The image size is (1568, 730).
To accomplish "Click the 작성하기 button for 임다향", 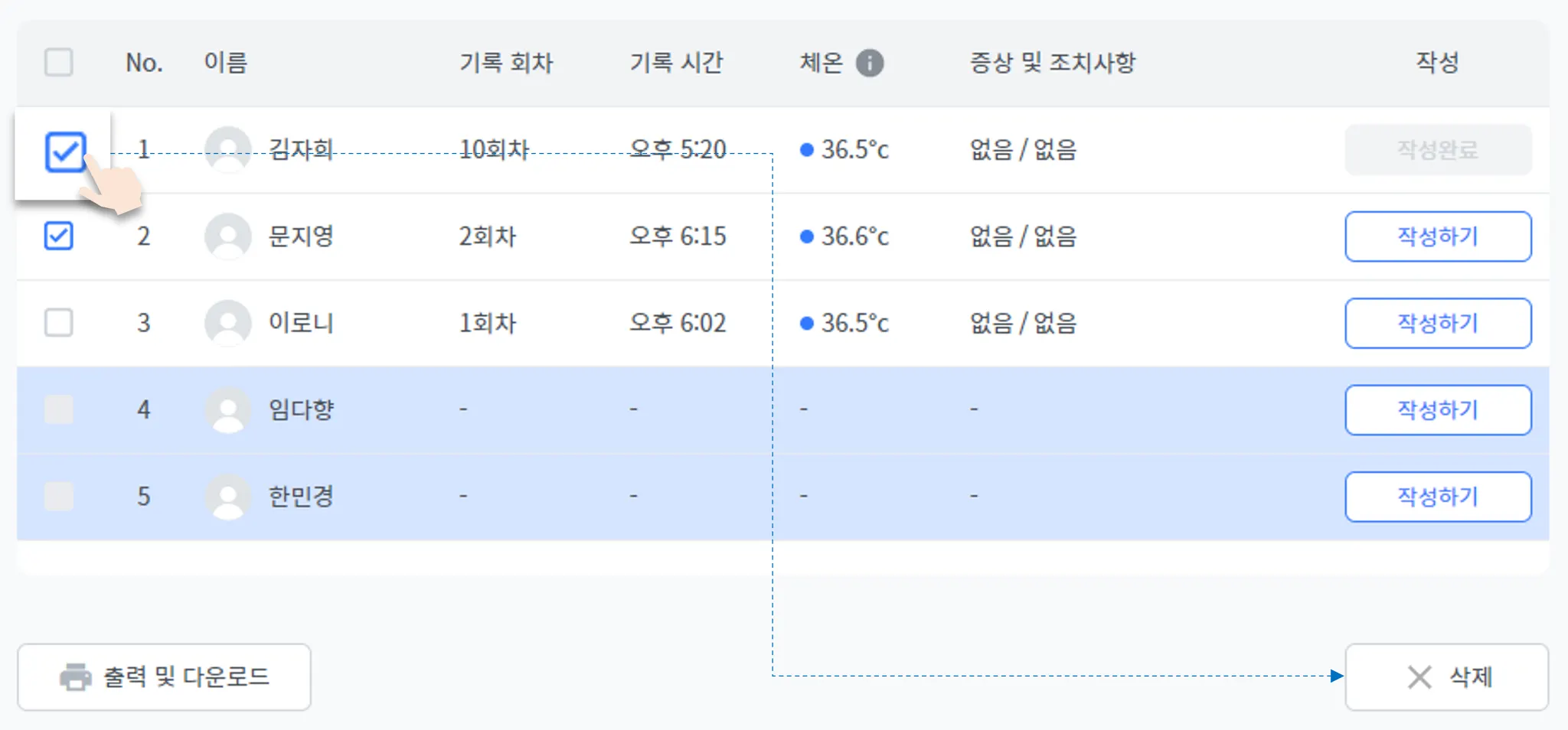I will pyautogui.click(x=1438, y=410).
